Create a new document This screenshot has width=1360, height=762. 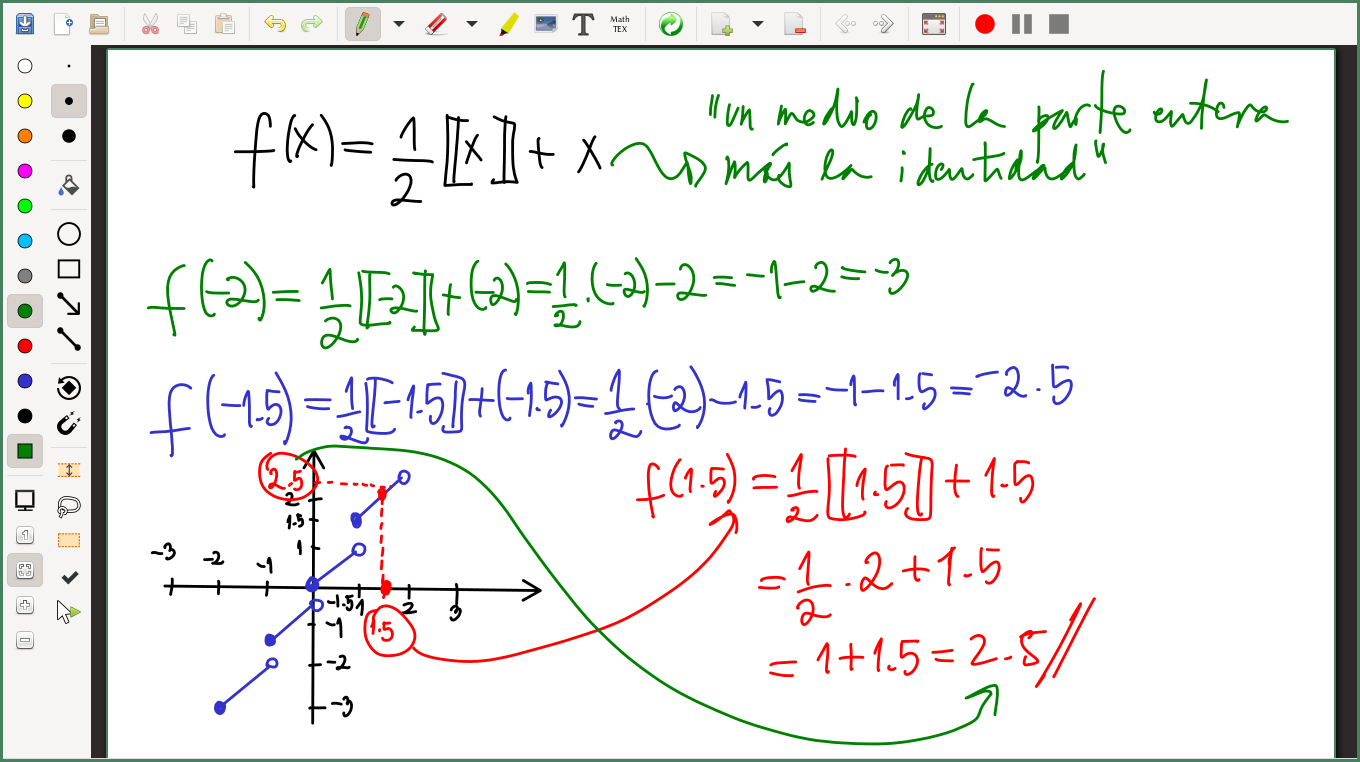pos(62,24)
